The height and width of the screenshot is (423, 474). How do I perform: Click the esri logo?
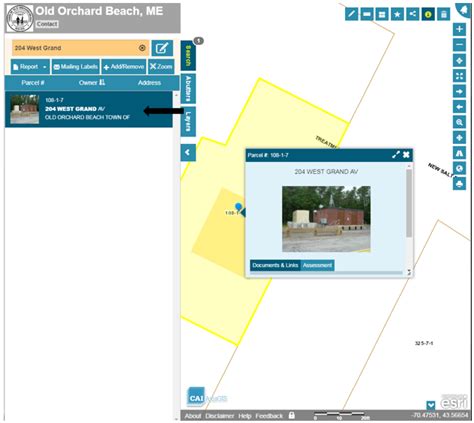click(454, 402)
